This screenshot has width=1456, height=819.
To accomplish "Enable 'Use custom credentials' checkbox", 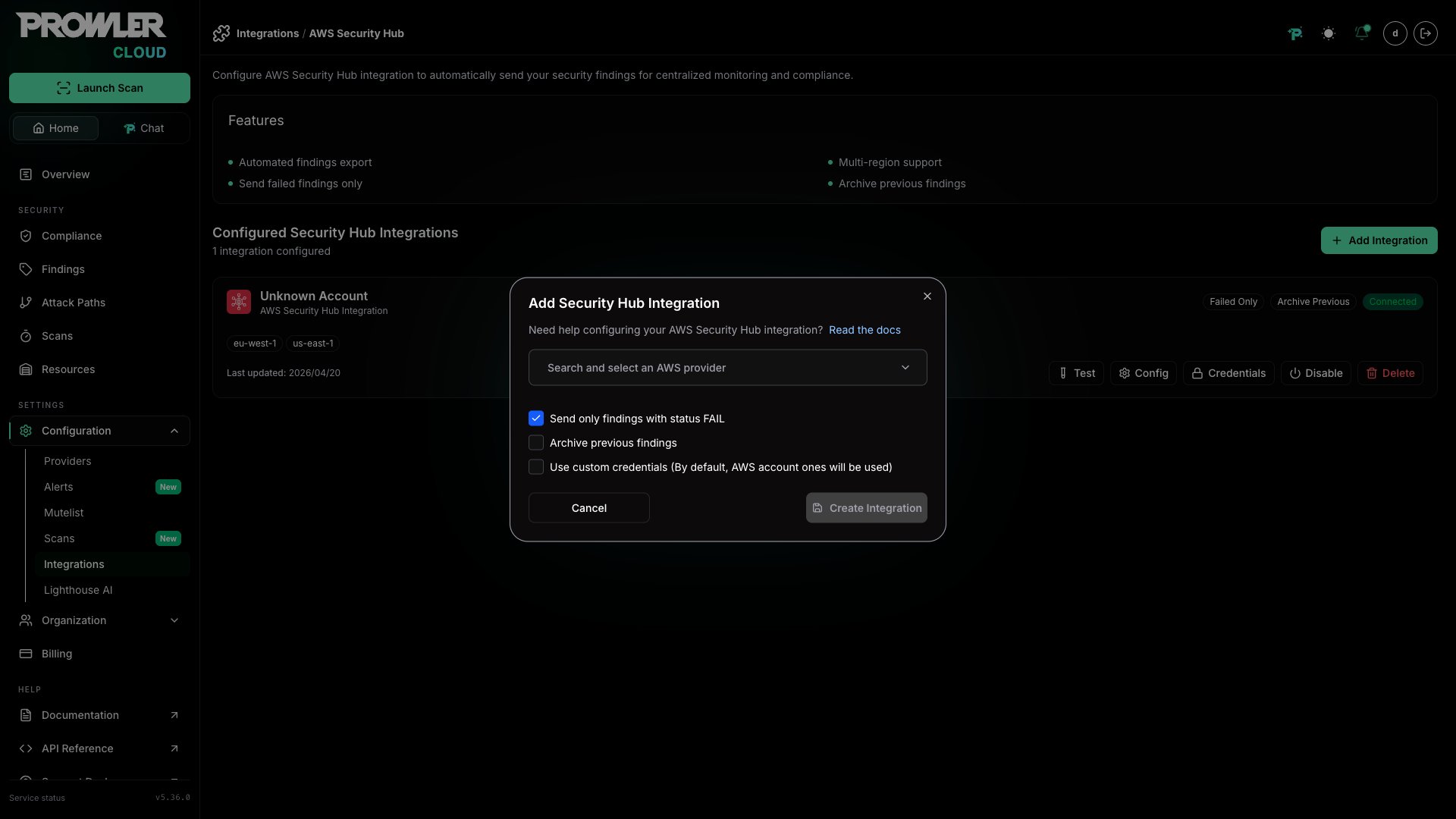I will [536, 467].
